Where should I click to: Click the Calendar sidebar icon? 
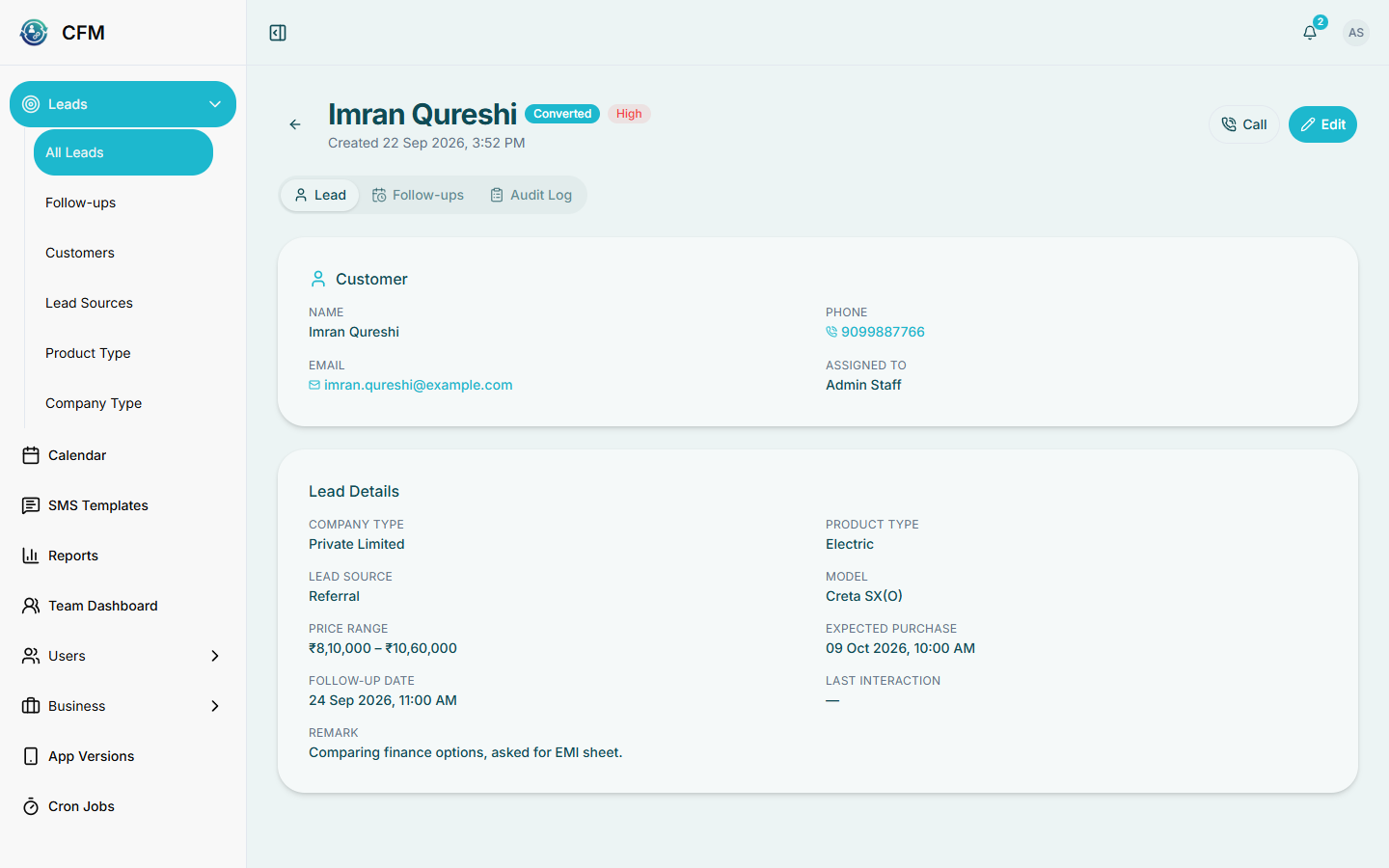(31, 455)
